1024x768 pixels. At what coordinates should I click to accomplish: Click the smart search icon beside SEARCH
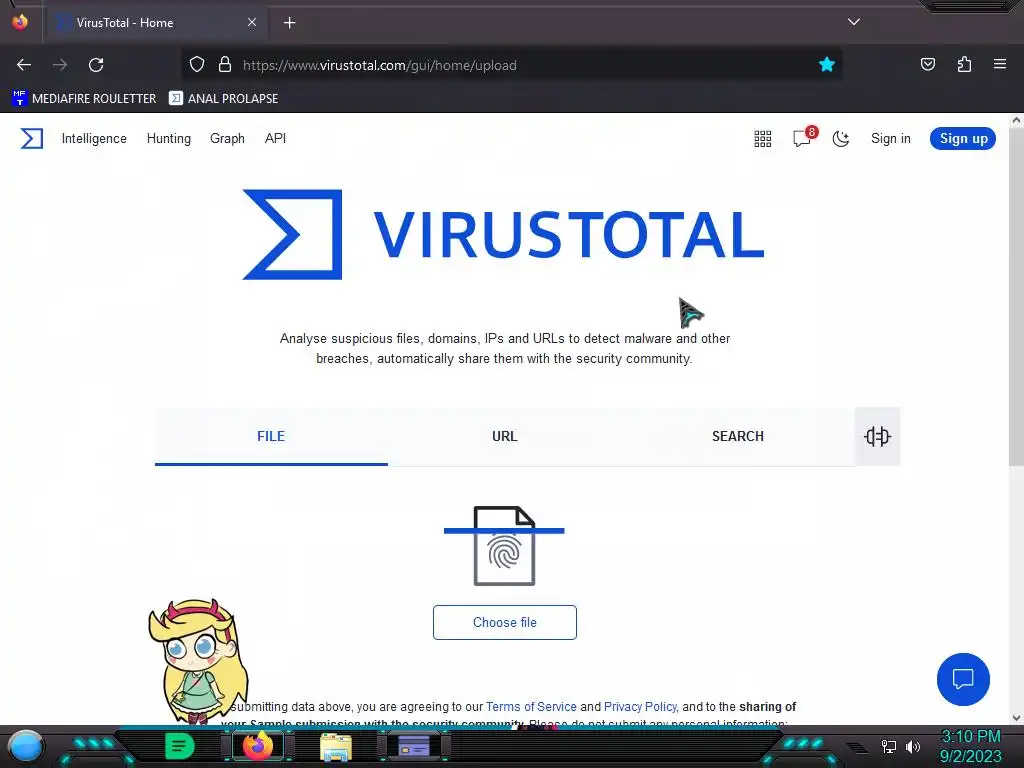[x=877, y=436]
